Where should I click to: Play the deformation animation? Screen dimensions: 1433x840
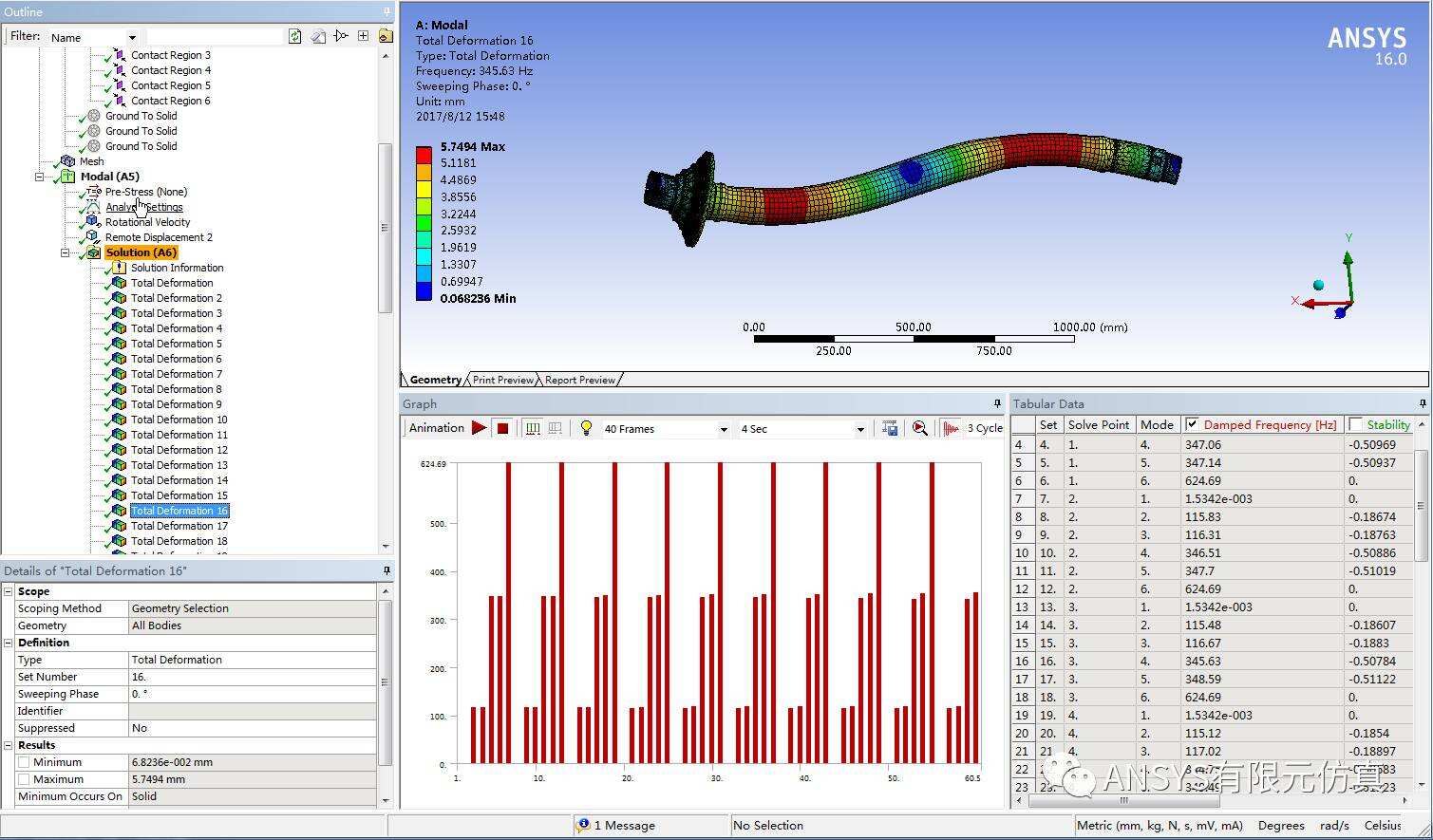tap(480, 428)
